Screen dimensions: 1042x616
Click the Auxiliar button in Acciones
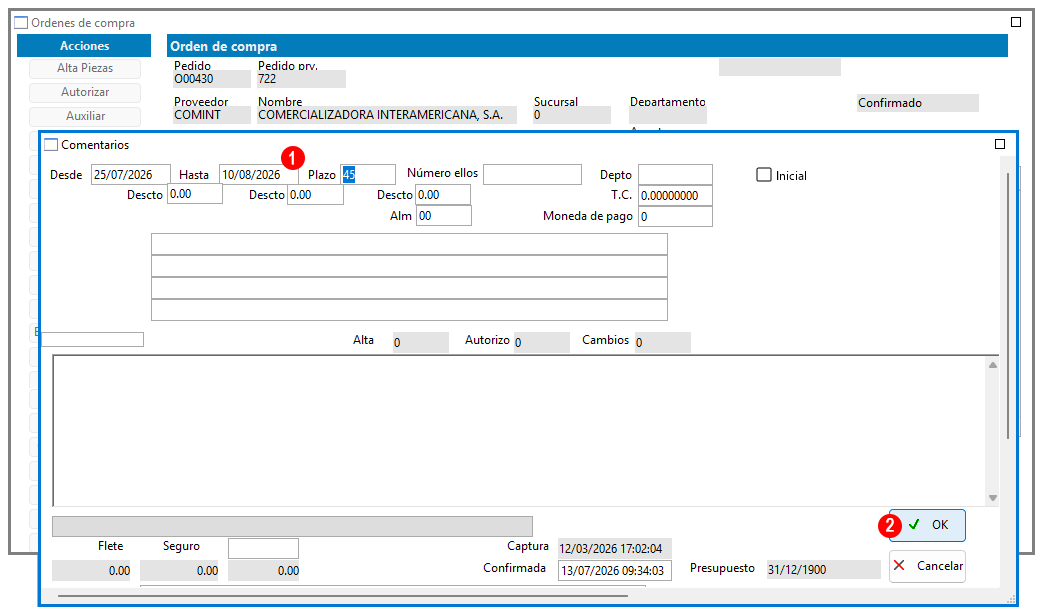pos(85,116)
